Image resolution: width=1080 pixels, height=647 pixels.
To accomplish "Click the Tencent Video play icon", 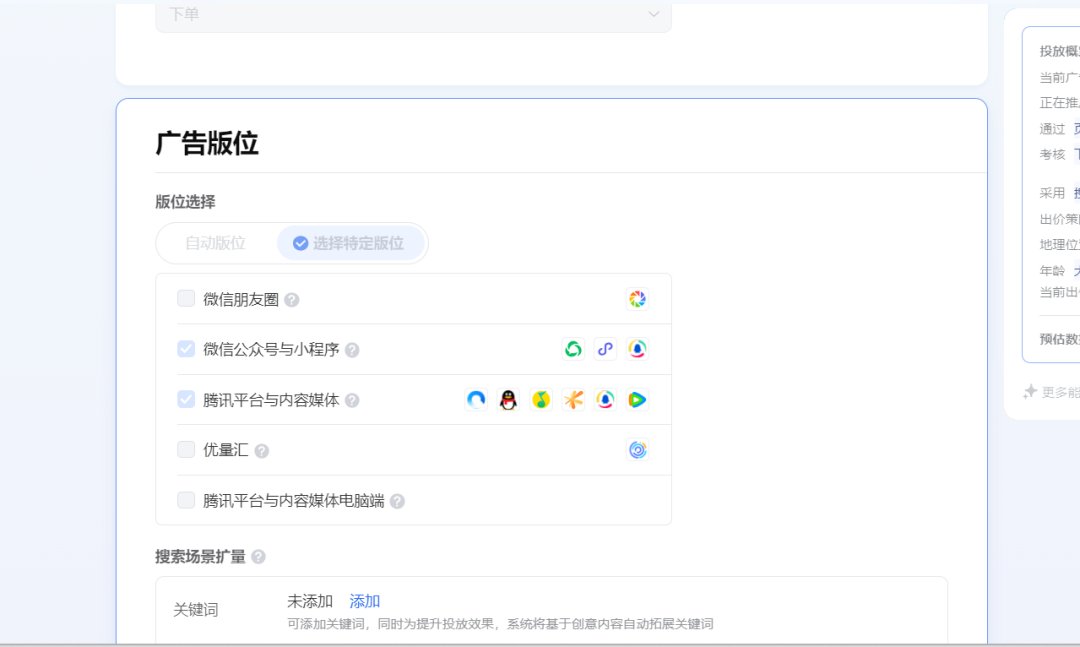I will tap(637, 400).
